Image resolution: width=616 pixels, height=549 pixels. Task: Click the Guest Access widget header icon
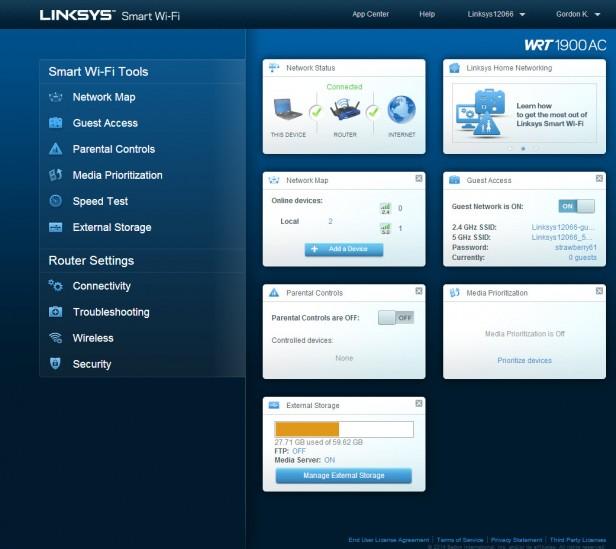455,180
